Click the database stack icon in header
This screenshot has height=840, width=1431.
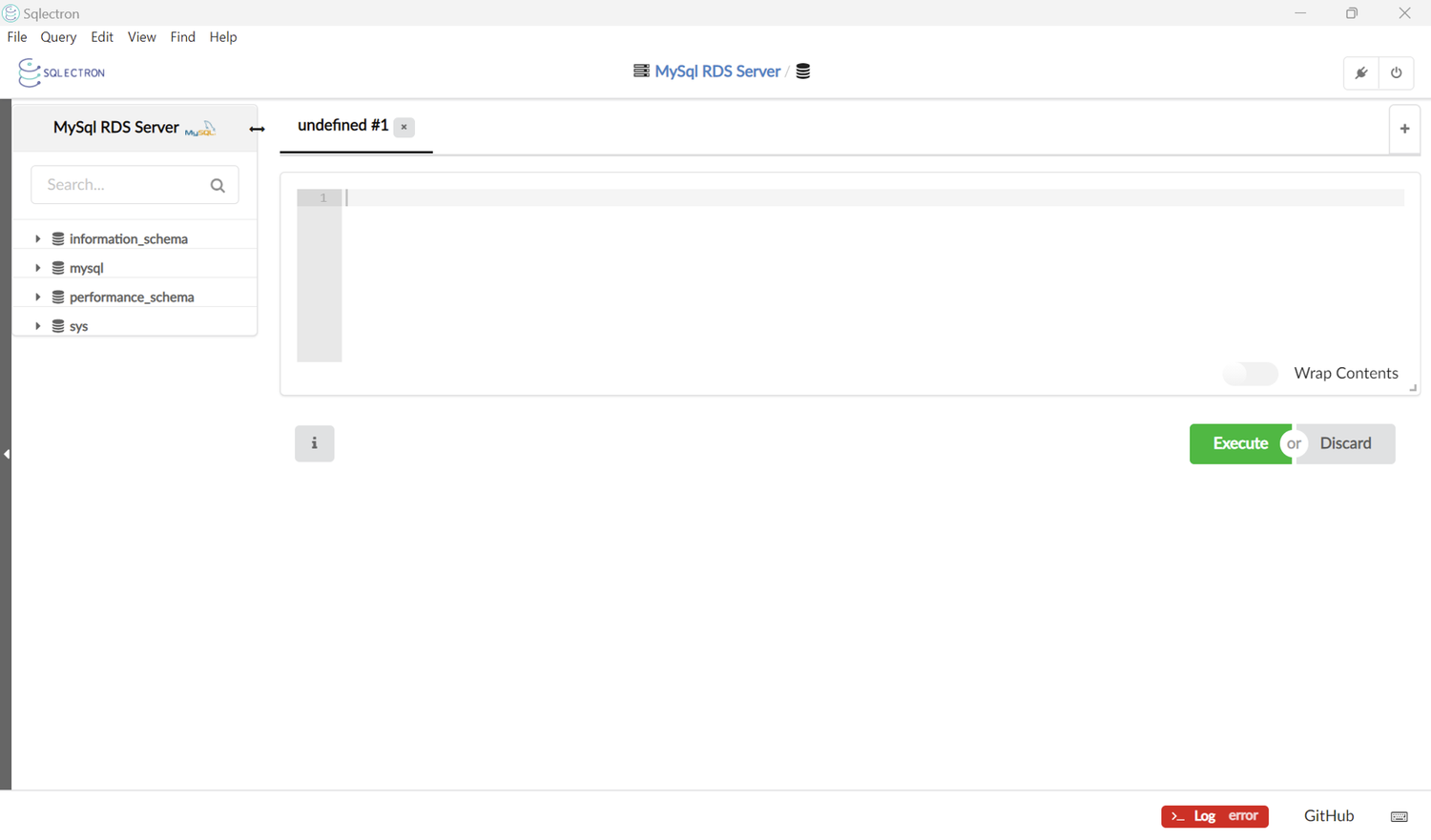(803, 72)
